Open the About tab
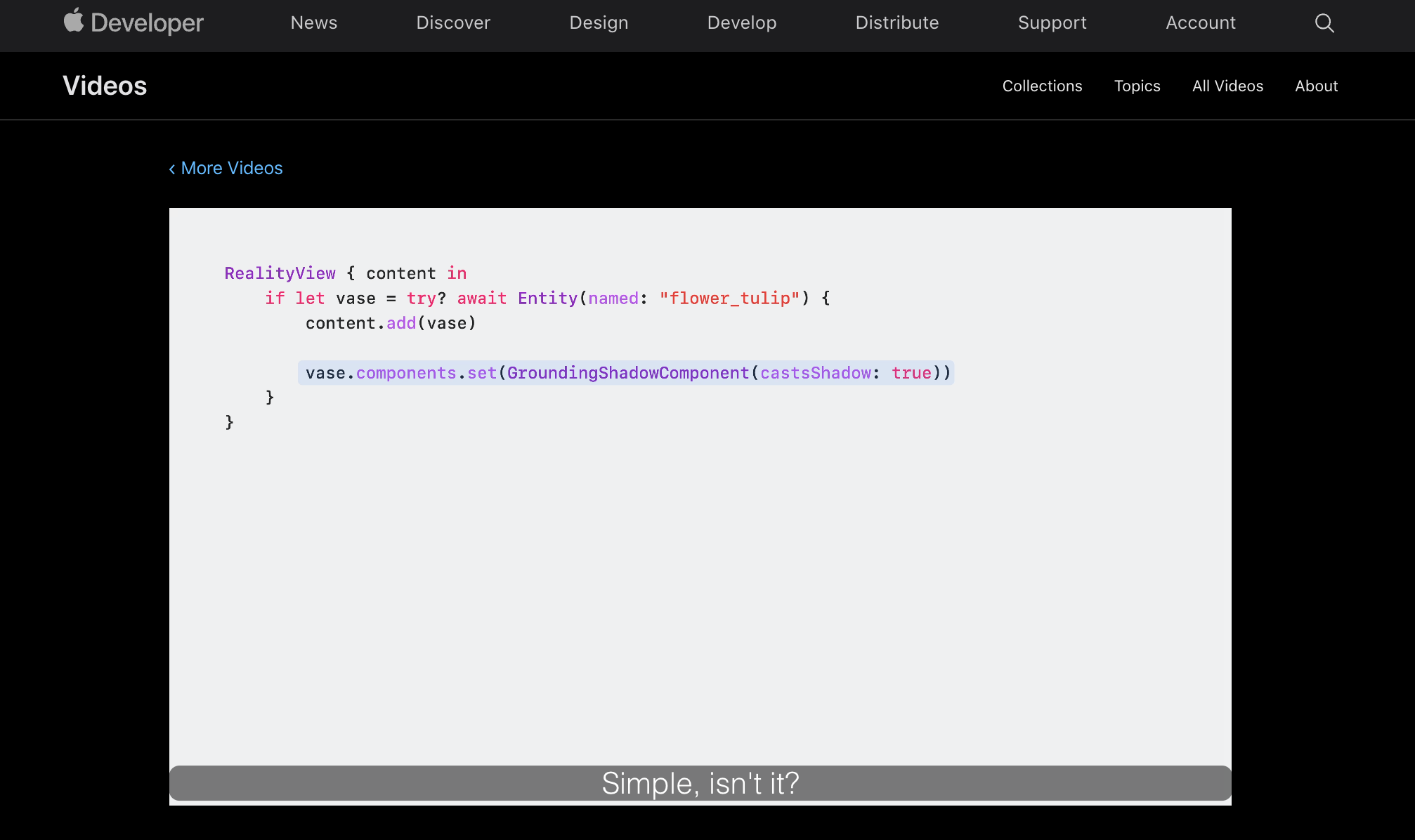Viewport: 1415px width, 840px height. 1316,86
